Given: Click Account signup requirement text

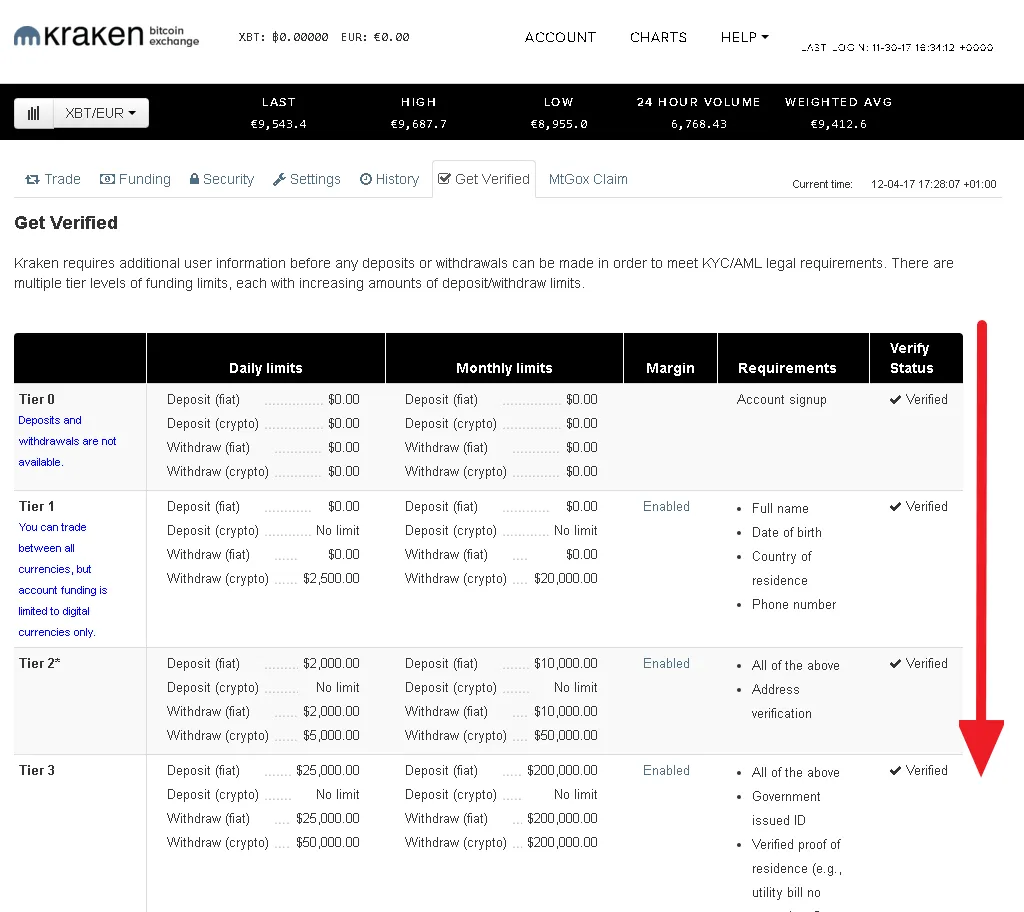Looking at the screenshot, I should pyautogui.click(x=782, y=399).
